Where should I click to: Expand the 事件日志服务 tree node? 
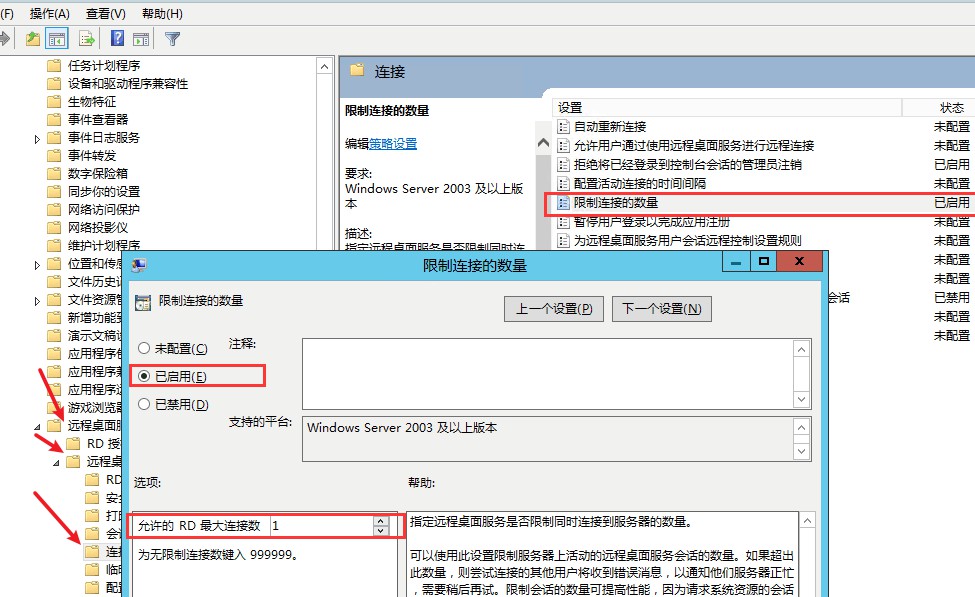pos(38,138)
